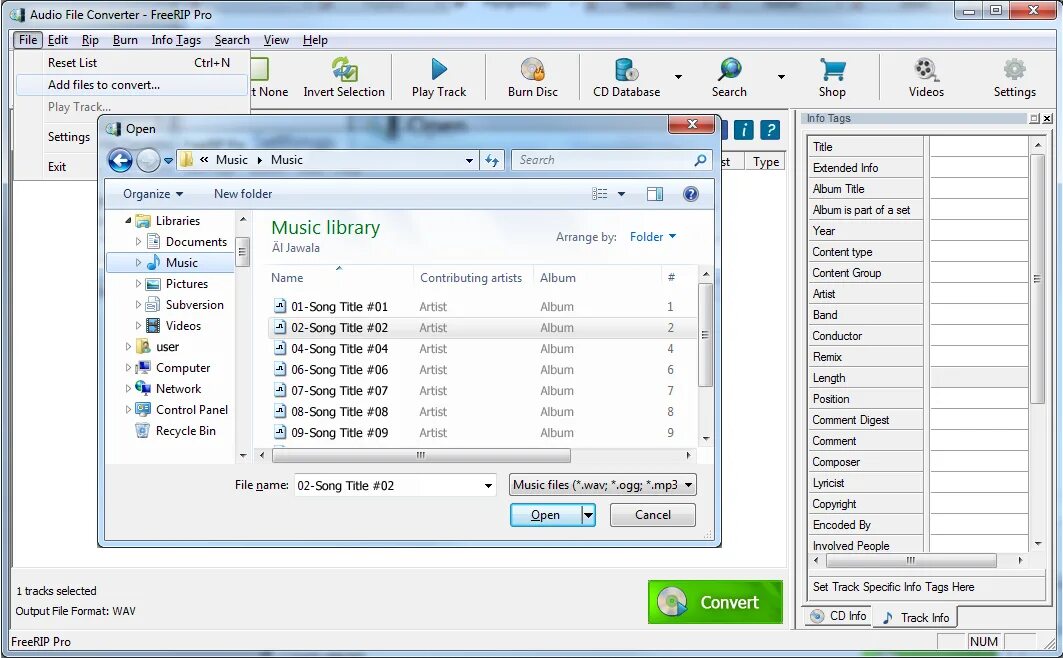Screen dimensions: 1063x658
Task: Click the file list horizontal scrollbar
Action: (x=421, y=455)
